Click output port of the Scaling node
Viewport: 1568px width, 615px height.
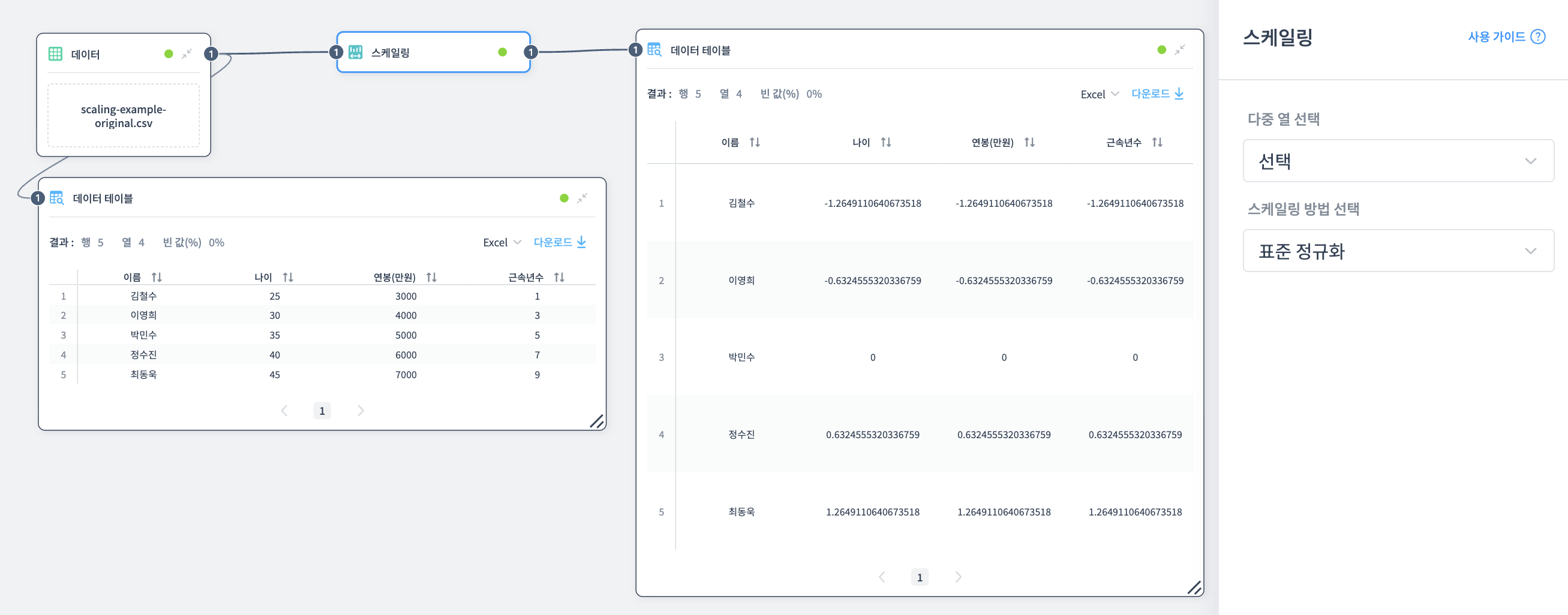(x=531, y=52)
